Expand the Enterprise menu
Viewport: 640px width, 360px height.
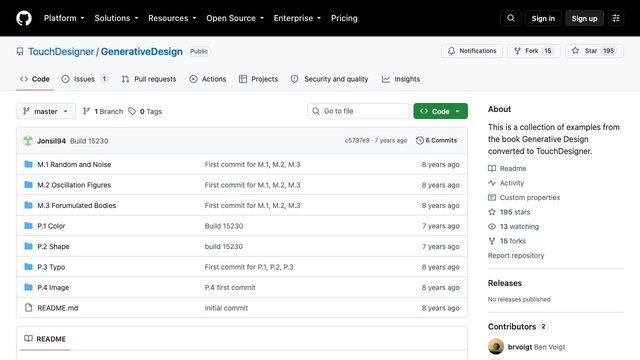pos(297,18)
